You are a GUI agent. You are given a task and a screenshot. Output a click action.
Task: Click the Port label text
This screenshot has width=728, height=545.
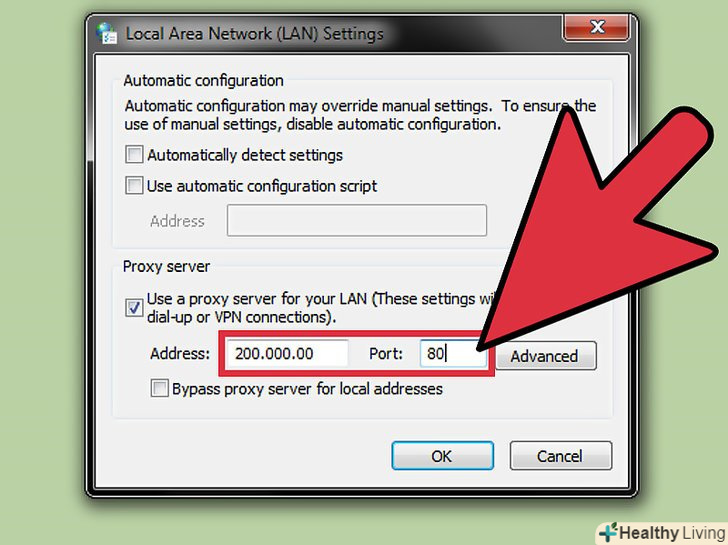[x=386, y=354]
